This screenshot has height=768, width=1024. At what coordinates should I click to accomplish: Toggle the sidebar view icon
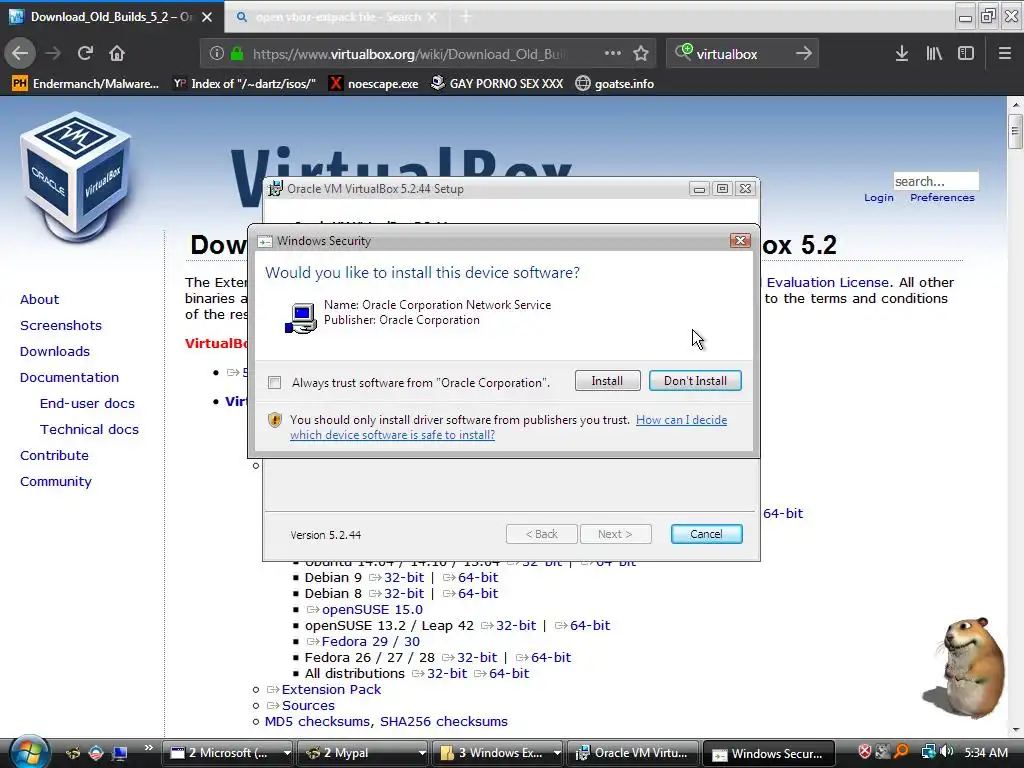[966, 54]
